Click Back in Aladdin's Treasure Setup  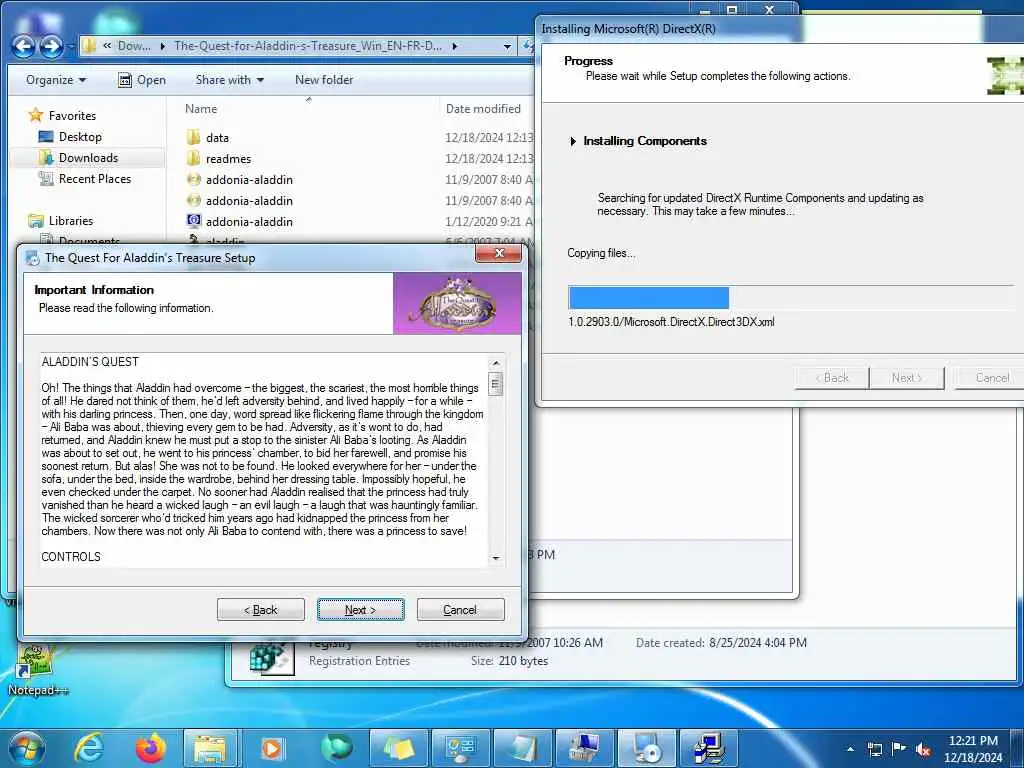[261, 610]
